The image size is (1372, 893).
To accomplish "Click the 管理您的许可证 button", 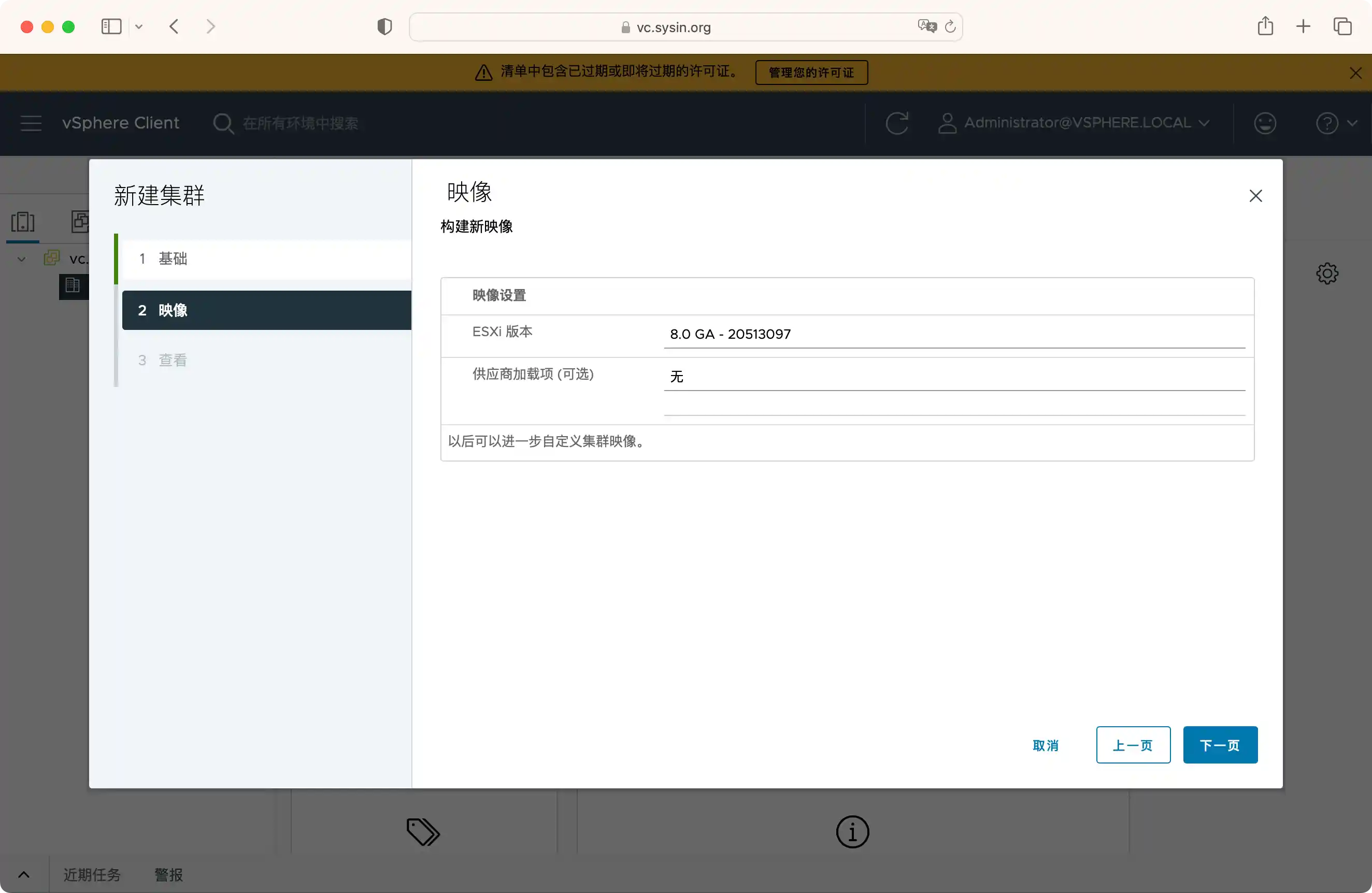I will [811, 73].
